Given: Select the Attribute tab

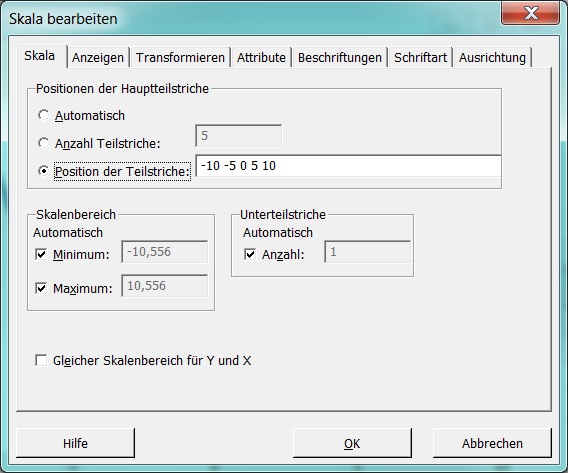Looking at the screenshot, I should pos(261,58).
